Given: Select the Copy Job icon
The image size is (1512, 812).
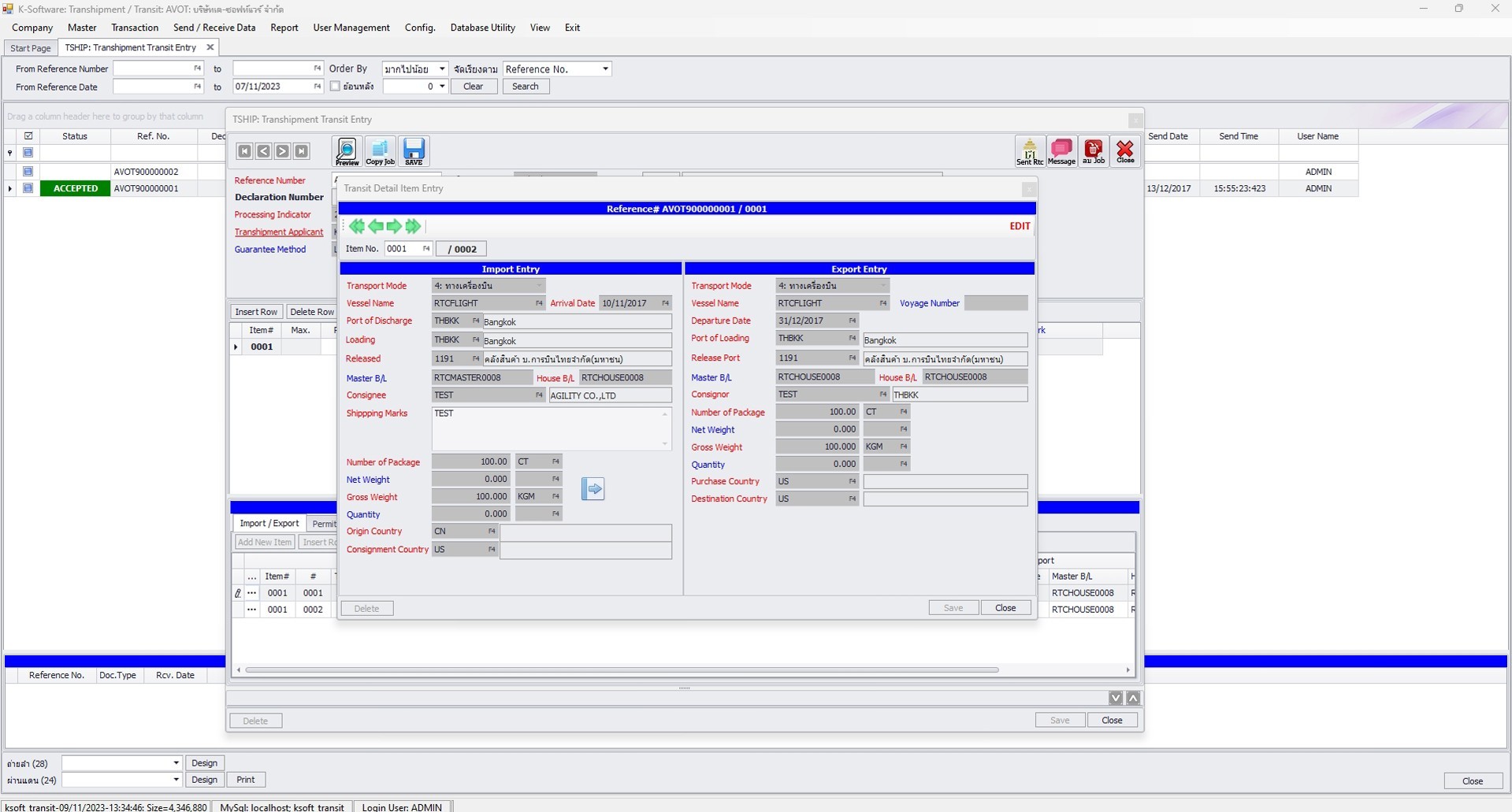Looking at the screenshot, I should tap(380, 150).
